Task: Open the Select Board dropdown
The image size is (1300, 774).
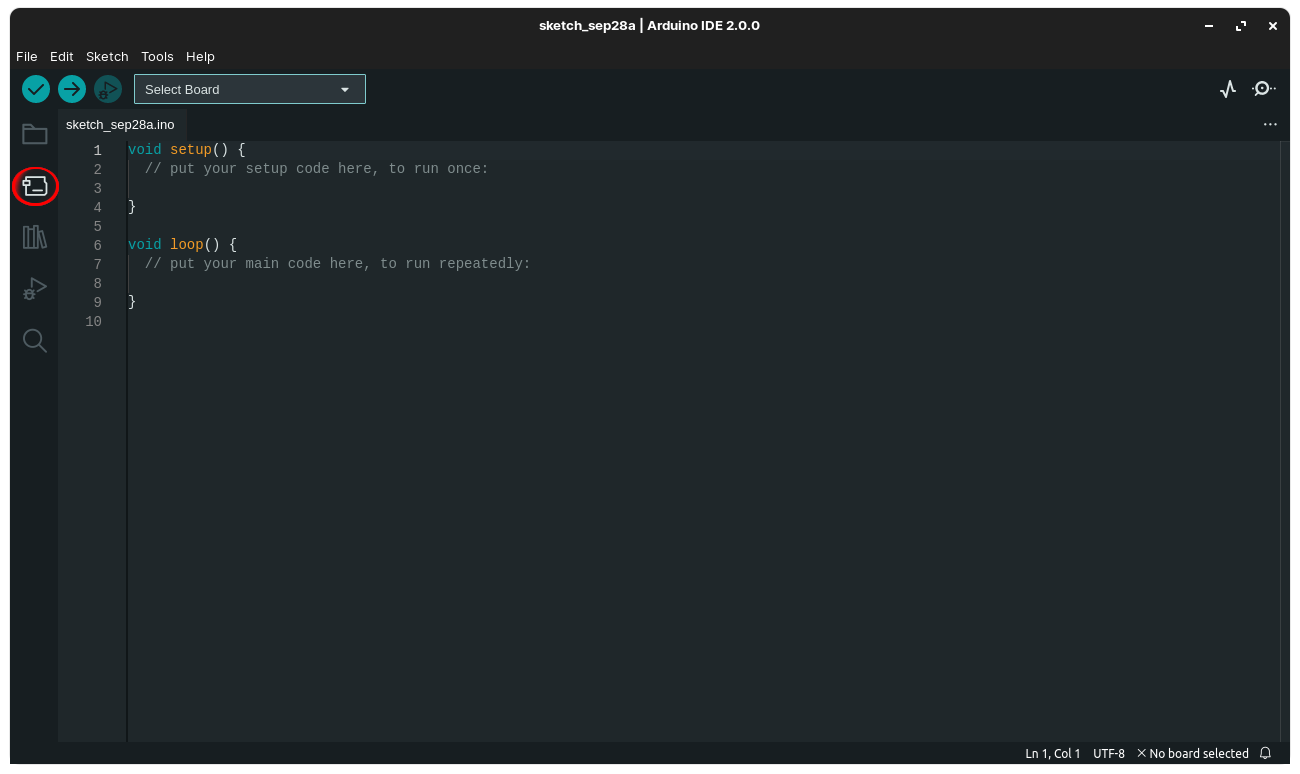Action: 250,89
